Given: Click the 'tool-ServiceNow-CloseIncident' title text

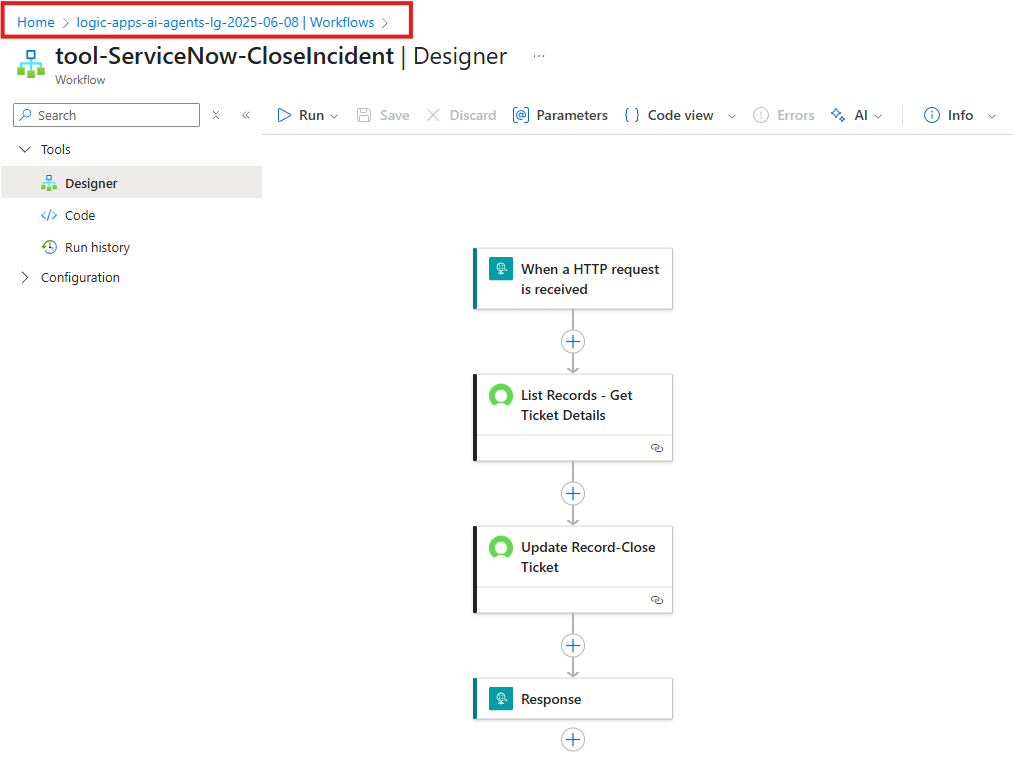Looking at the screenshot, I should coord(224,56).
